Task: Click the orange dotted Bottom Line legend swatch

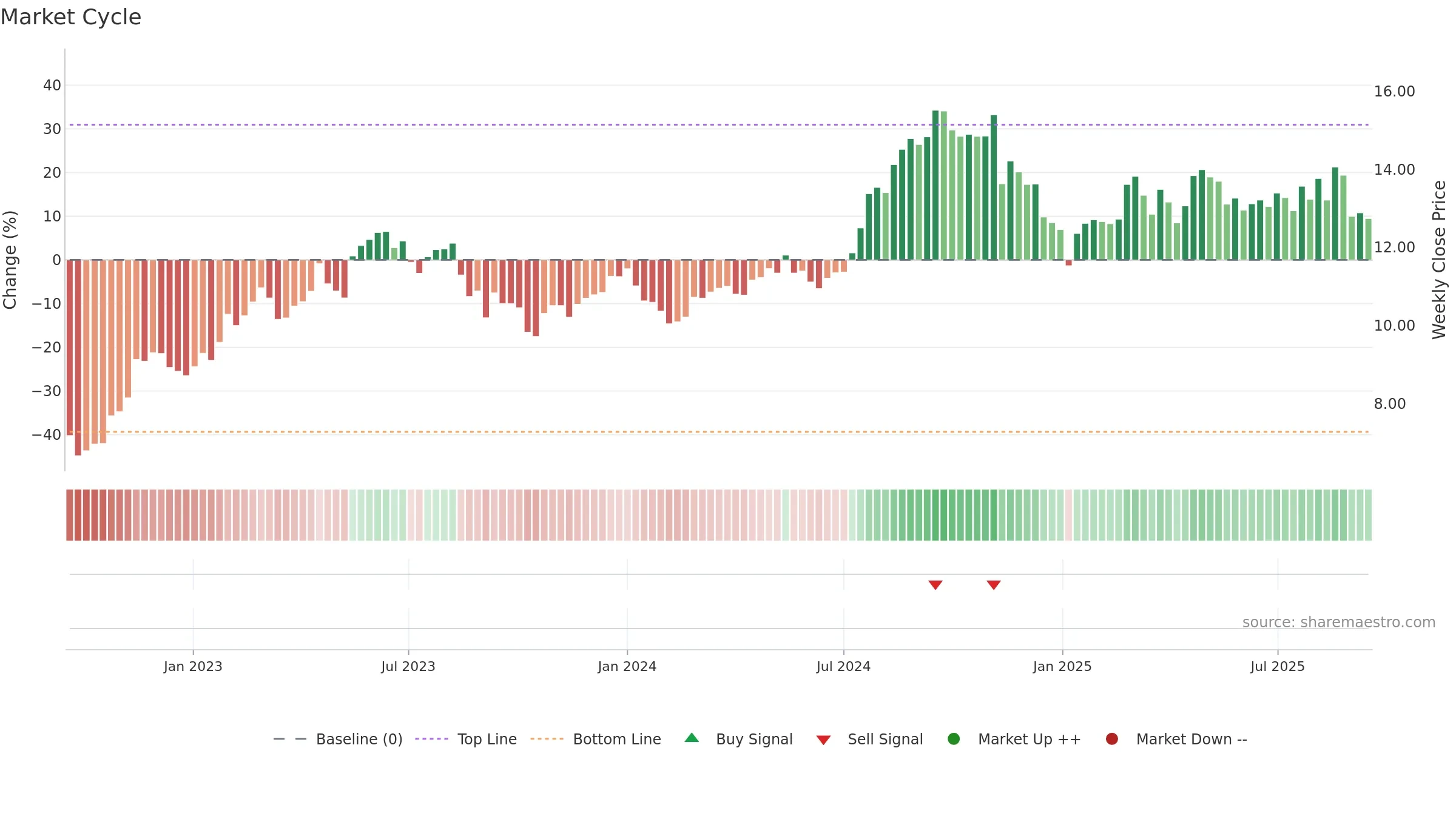Action: click(547, 739)
